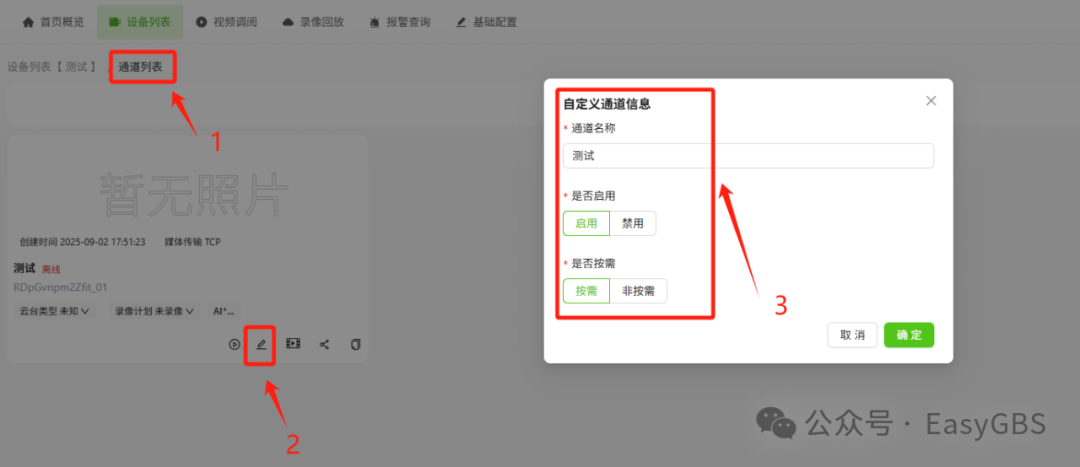The height and width of the screenshot is (467, 1080).
Task: Click the 创建时间 2025-09-02 17:51:23 text
Action: [x=83, y=242]
